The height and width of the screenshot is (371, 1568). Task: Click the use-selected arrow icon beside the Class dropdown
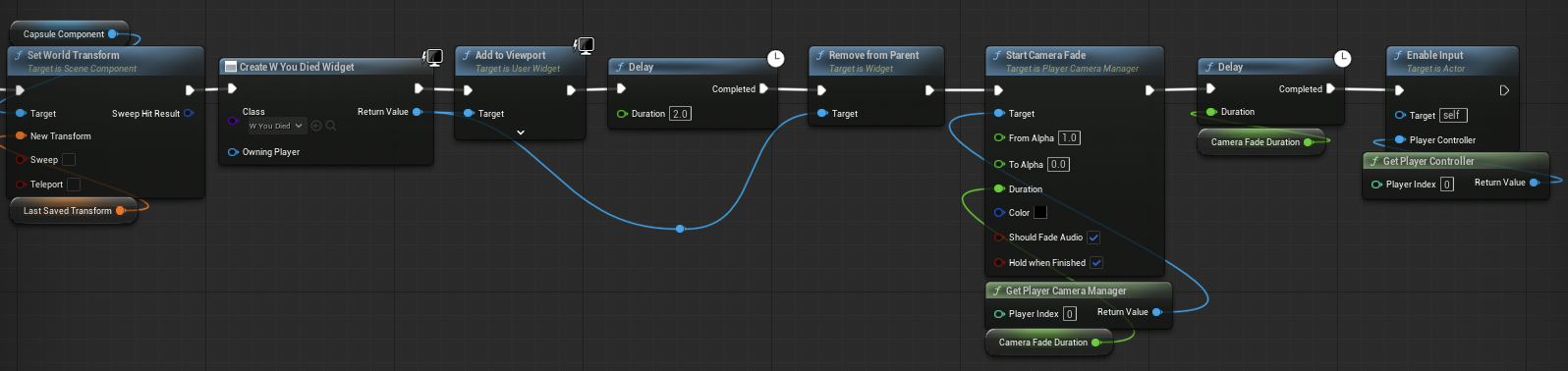tap(316, 126)
